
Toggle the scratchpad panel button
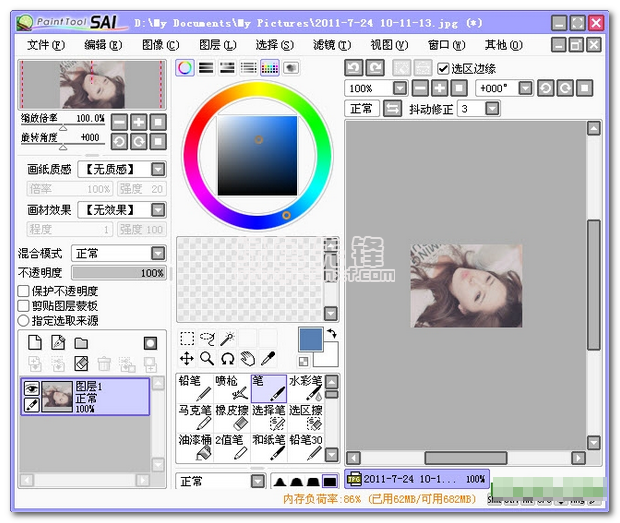291,68
